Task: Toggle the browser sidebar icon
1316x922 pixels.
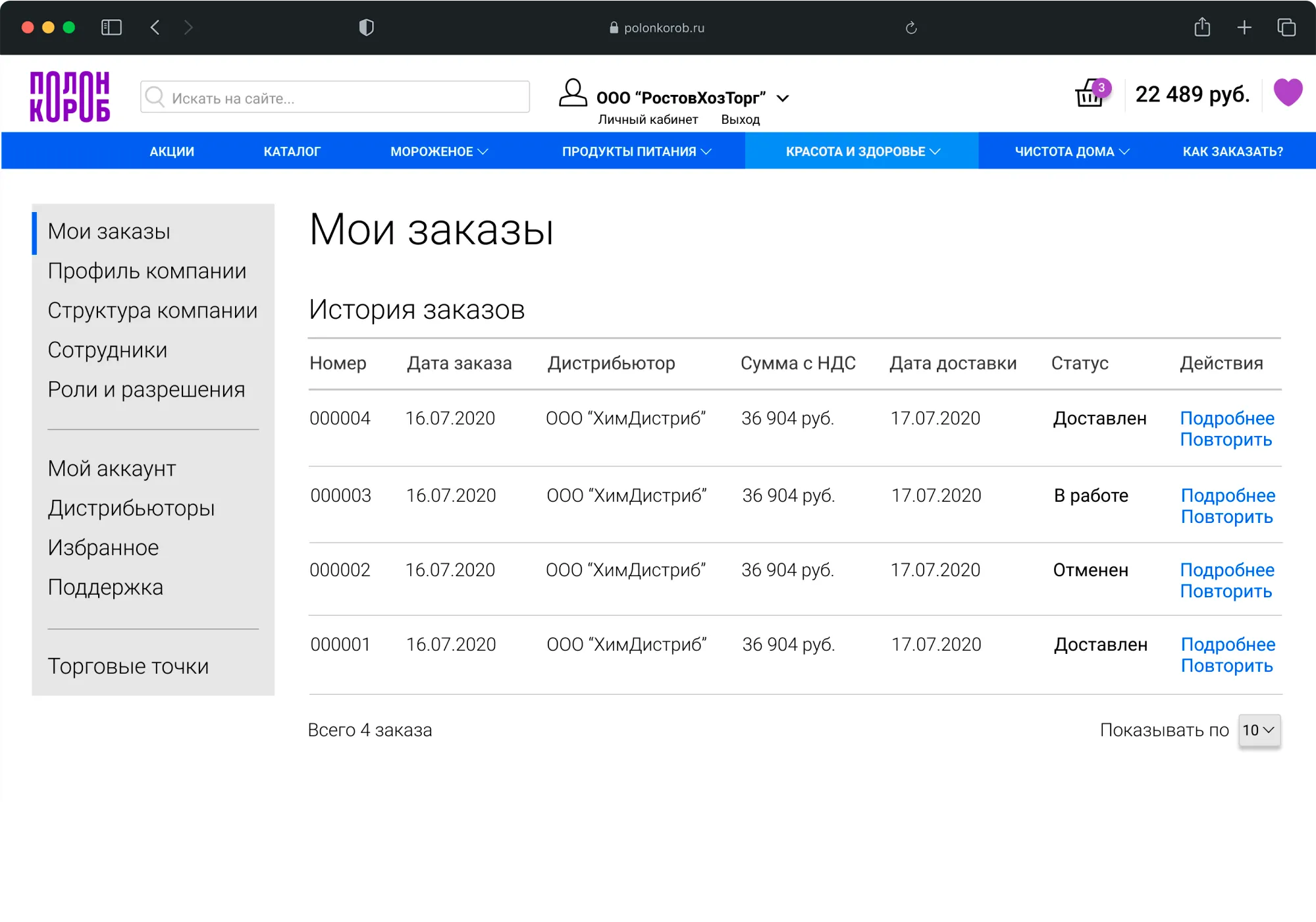Action: [x=111, y=28]
